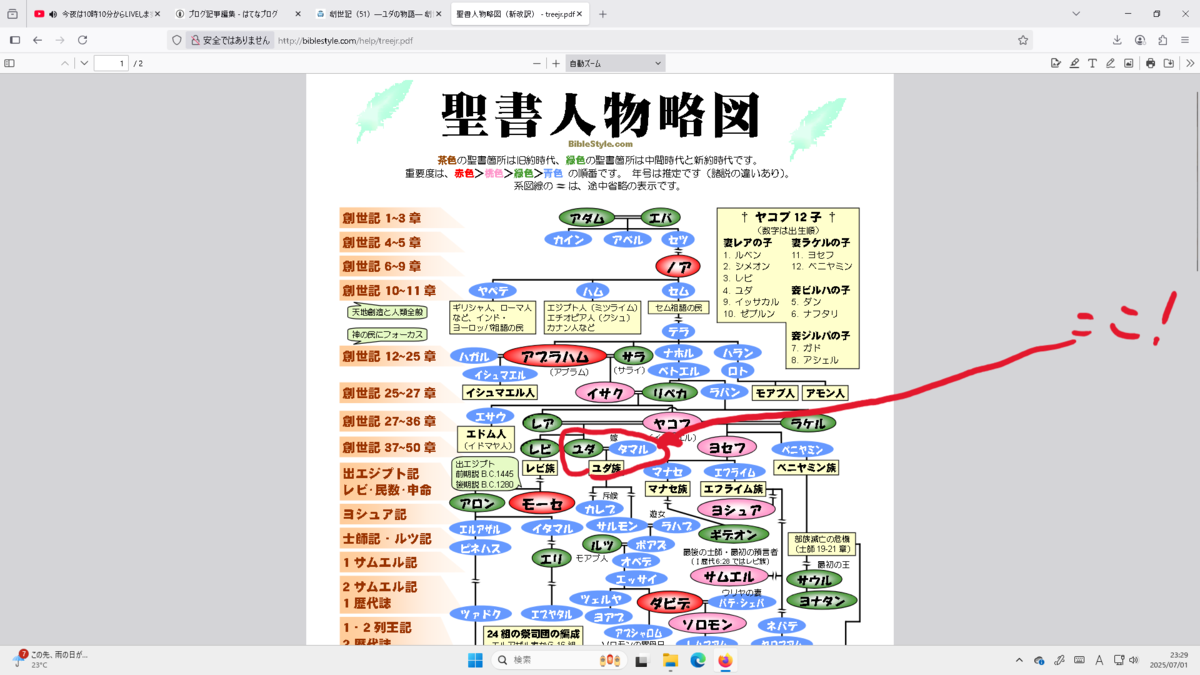Toggle the IME input mode A
The width and height of the screenshot is (1200, 675).
click(x=1099, y=660)
